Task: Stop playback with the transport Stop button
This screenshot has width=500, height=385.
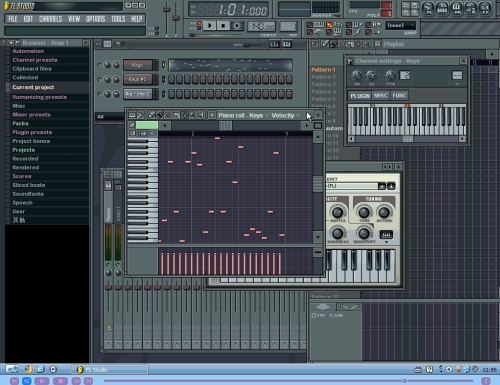Action: [x=223, y=25]
